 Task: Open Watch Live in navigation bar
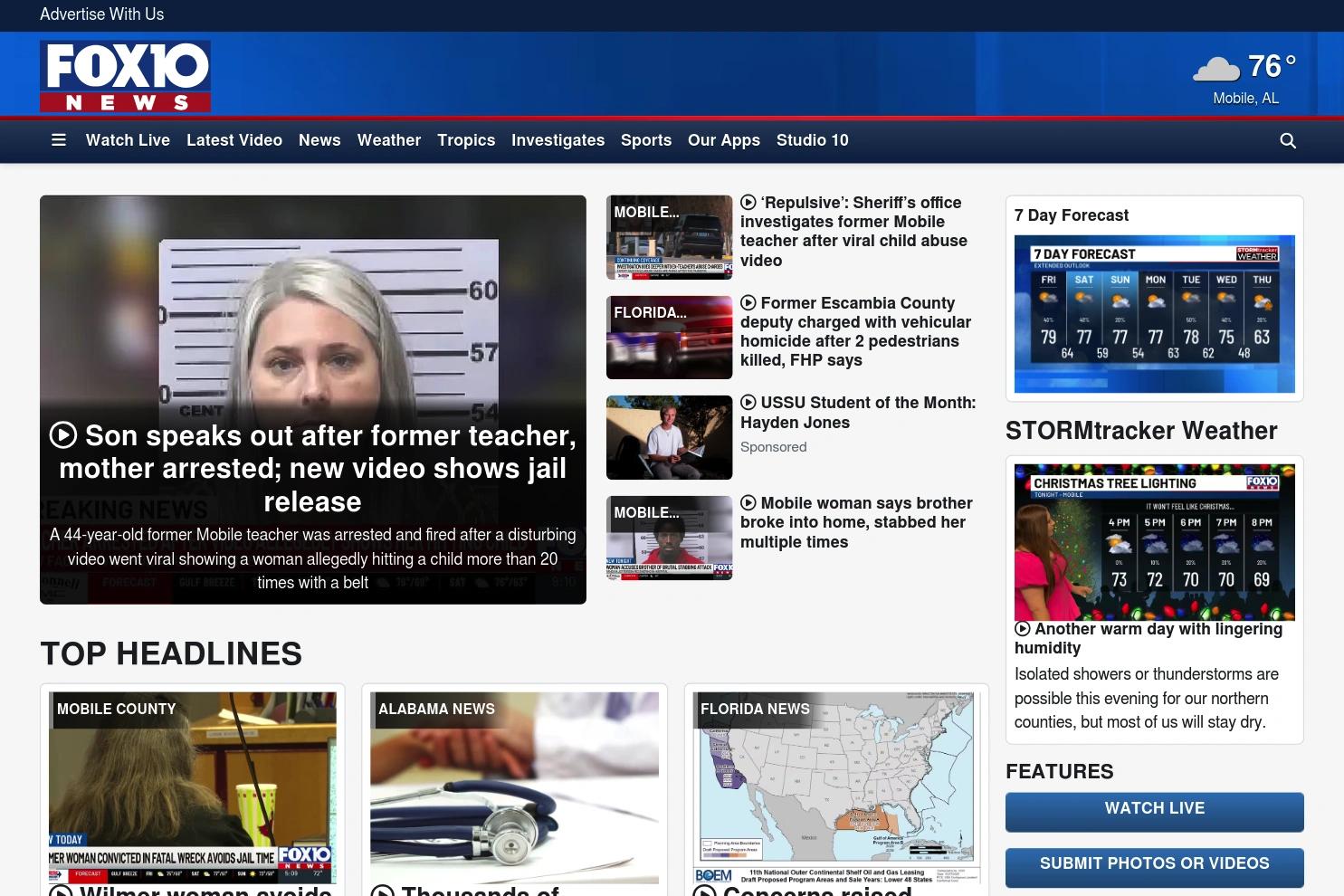coord(128,140)
